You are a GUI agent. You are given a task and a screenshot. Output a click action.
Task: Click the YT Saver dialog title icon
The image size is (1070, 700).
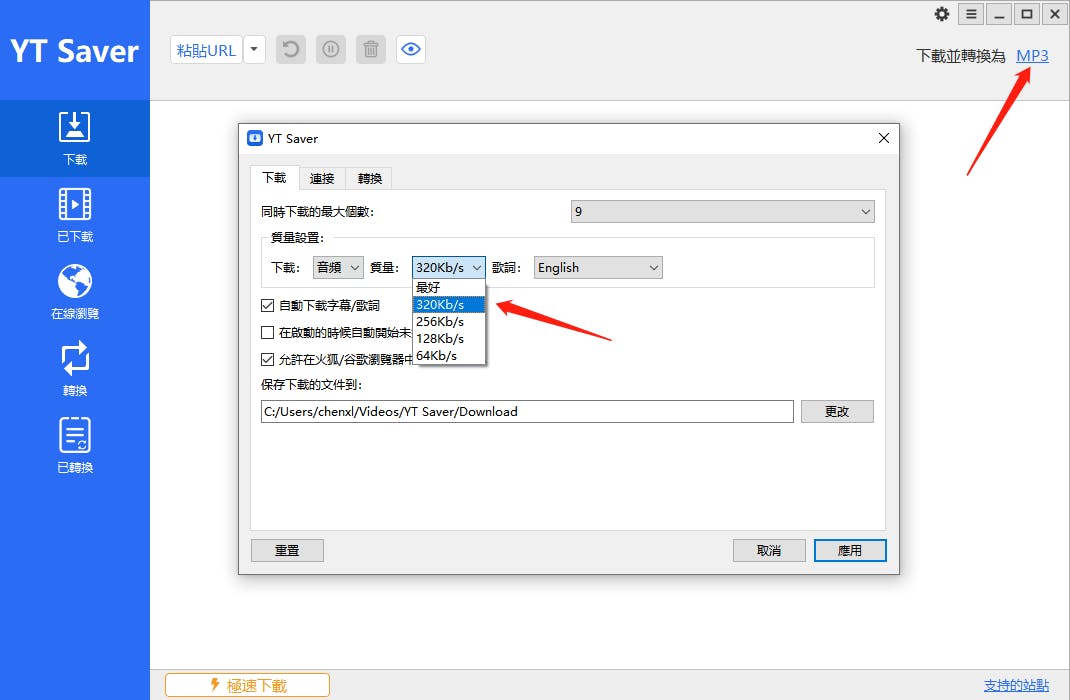(255, 138)
